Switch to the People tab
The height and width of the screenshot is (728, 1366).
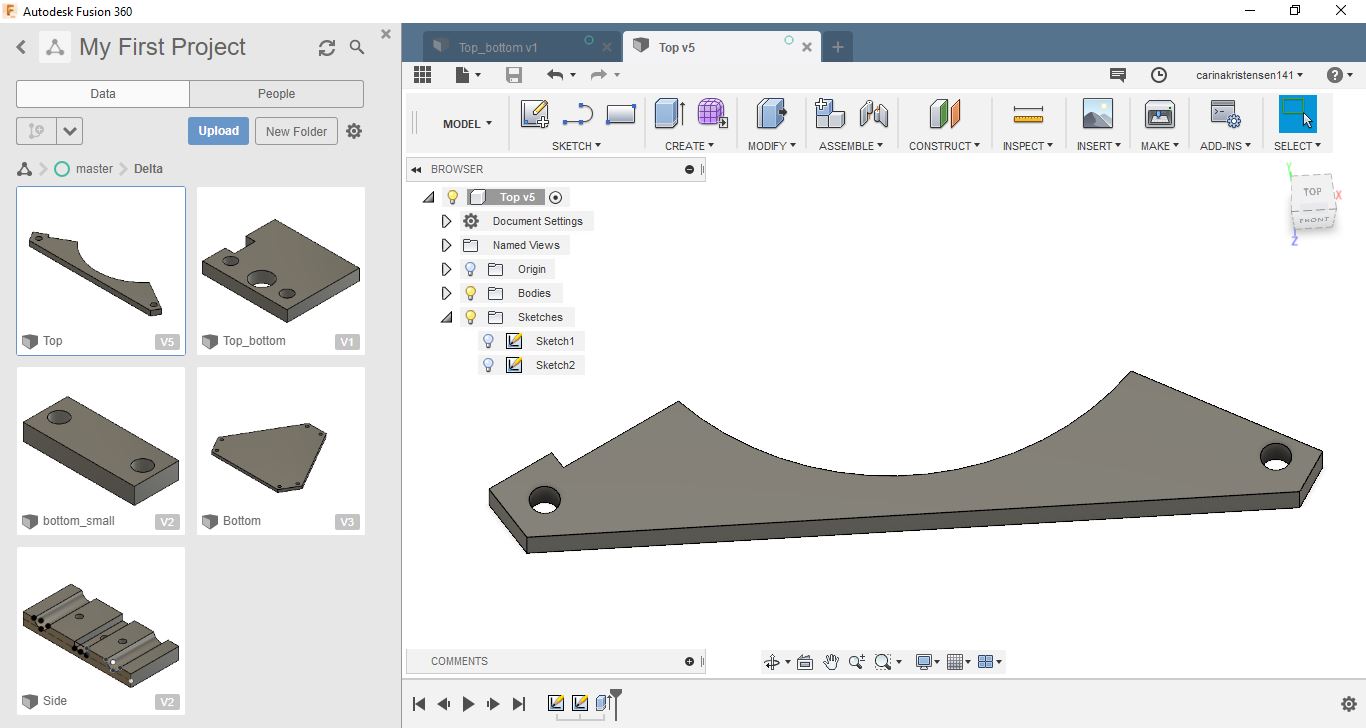pos(276,94)
